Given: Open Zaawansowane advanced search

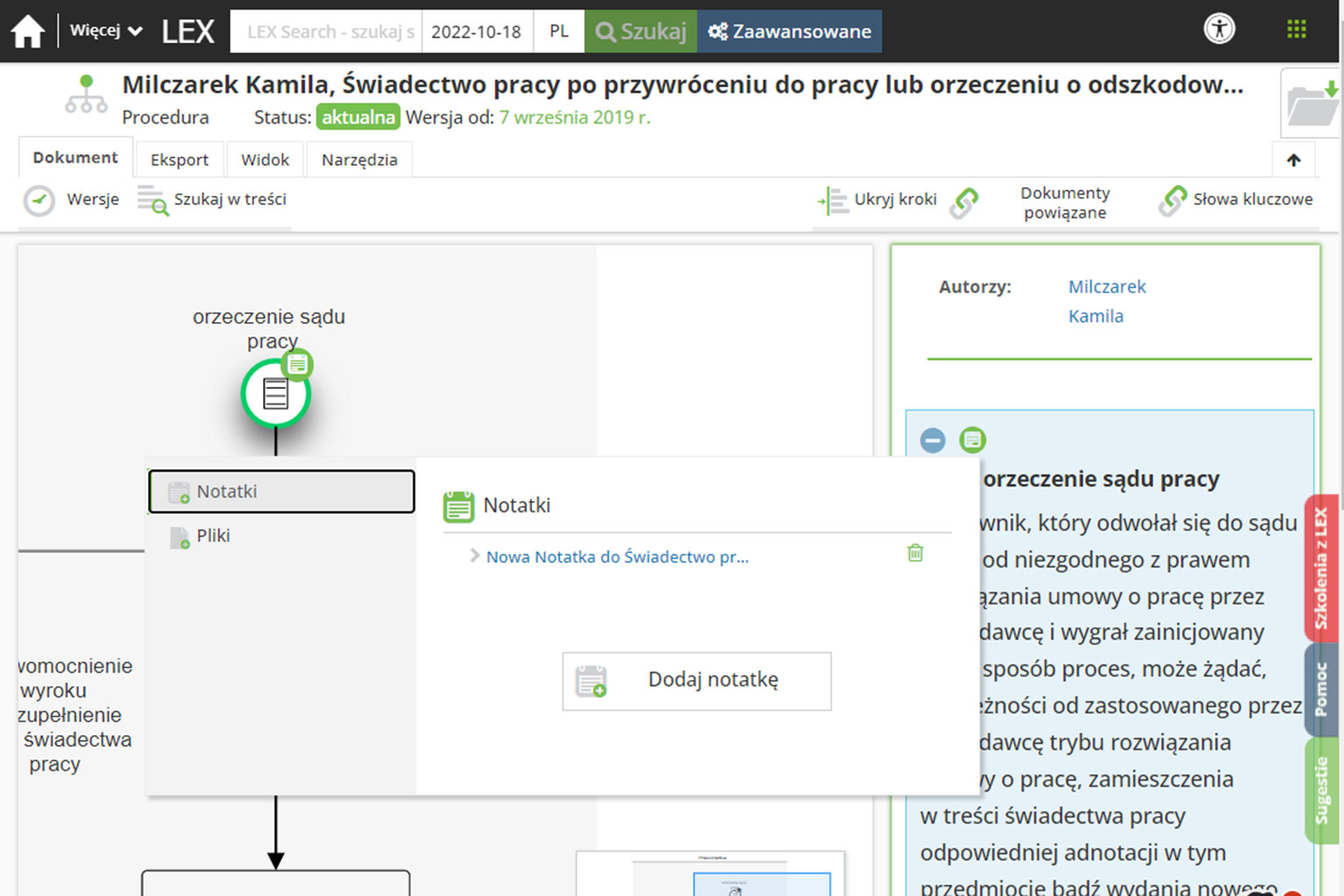Looking at the screenshot, I should (x=789, y=31).
